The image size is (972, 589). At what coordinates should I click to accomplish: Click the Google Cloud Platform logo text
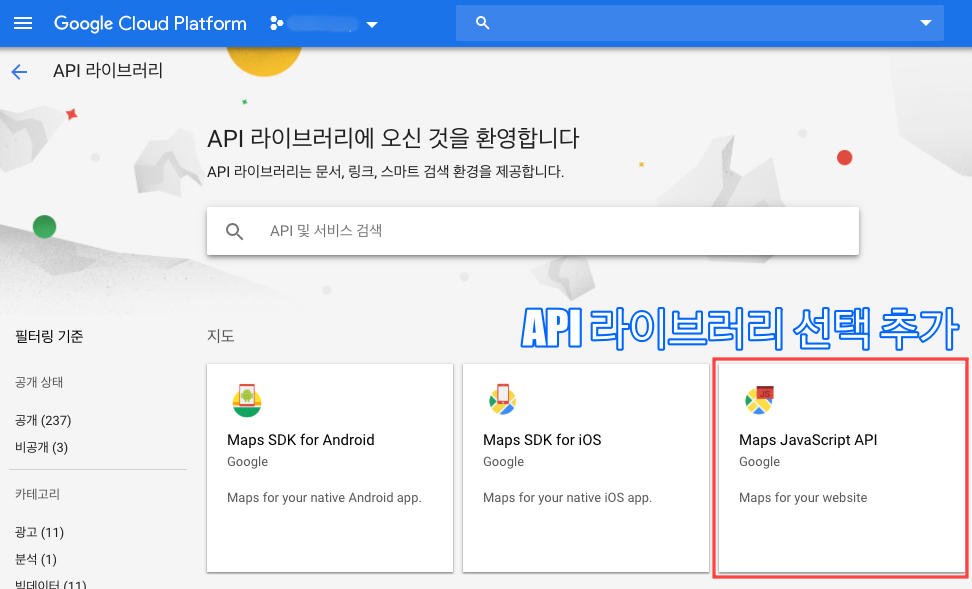150,24
